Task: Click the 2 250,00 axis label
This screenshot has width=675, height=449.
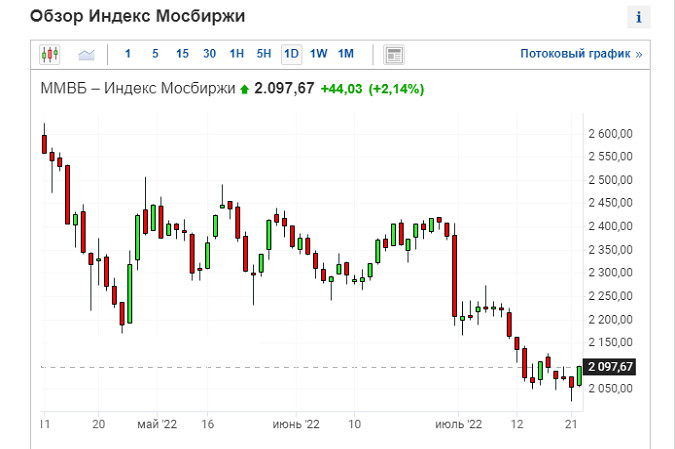Action: click(x=610, y=296)
